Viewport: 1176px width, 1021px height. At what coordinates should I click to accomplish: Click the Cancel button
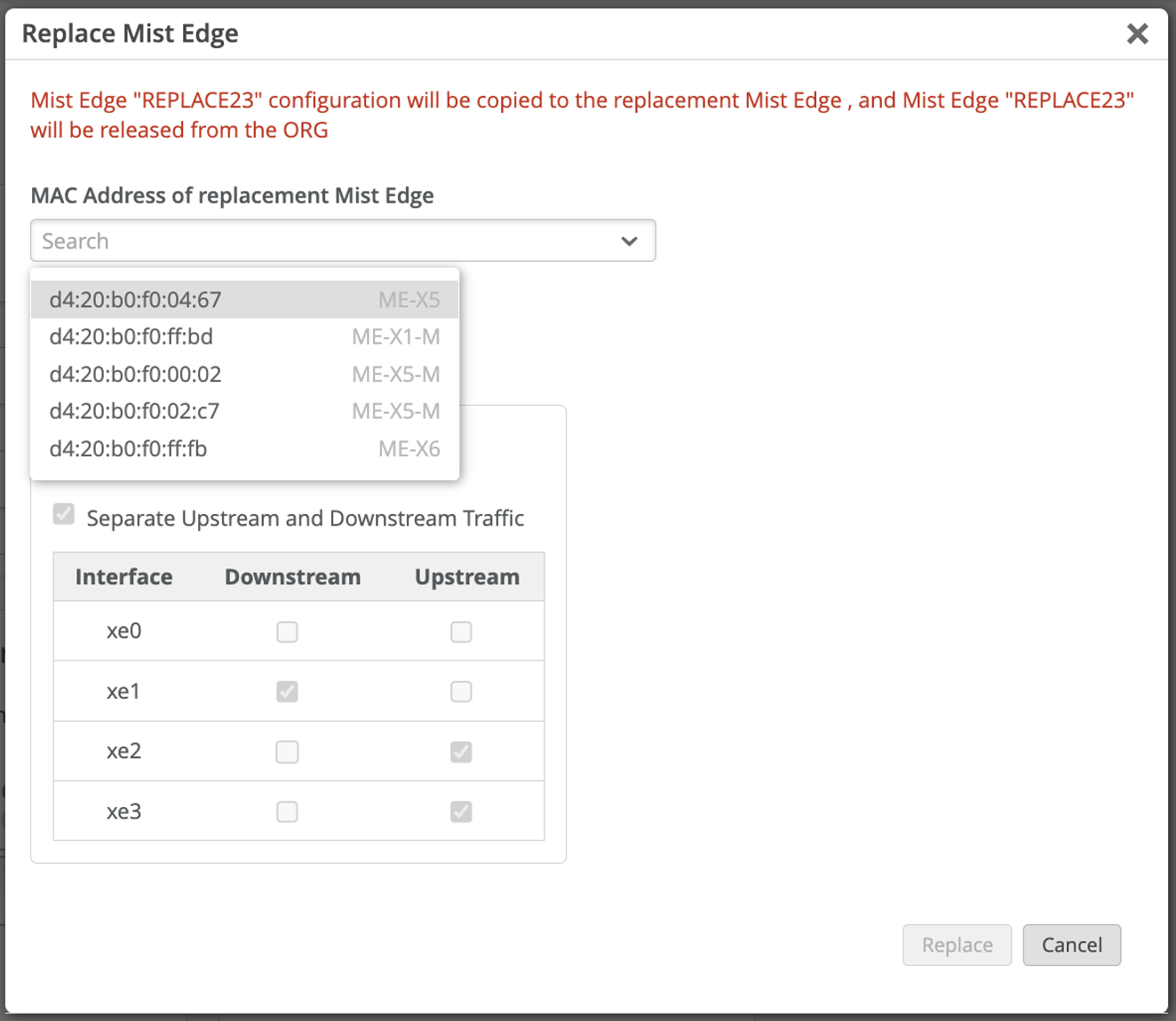coord(1071,946)
